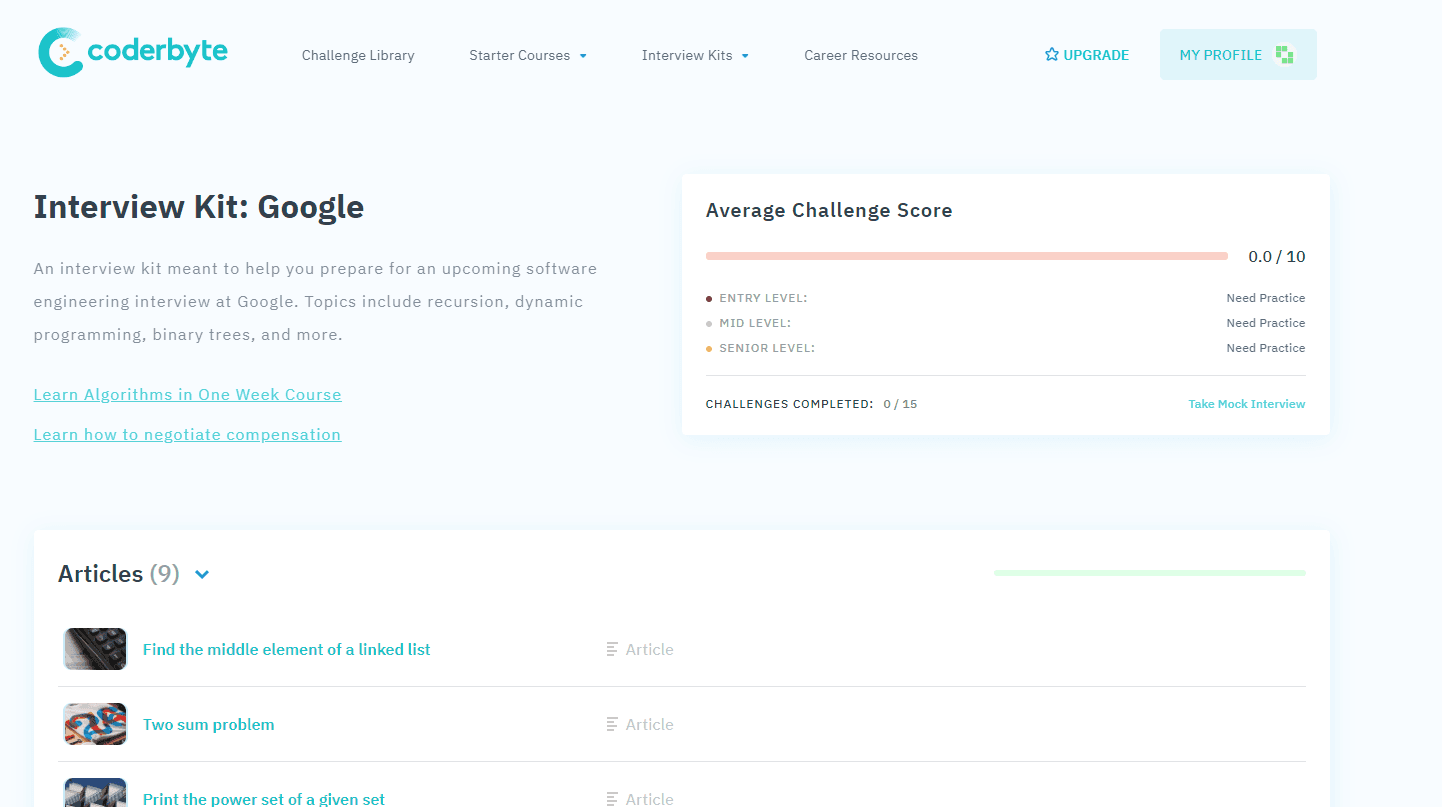Click the power set article thumbnail

(95, 793)
